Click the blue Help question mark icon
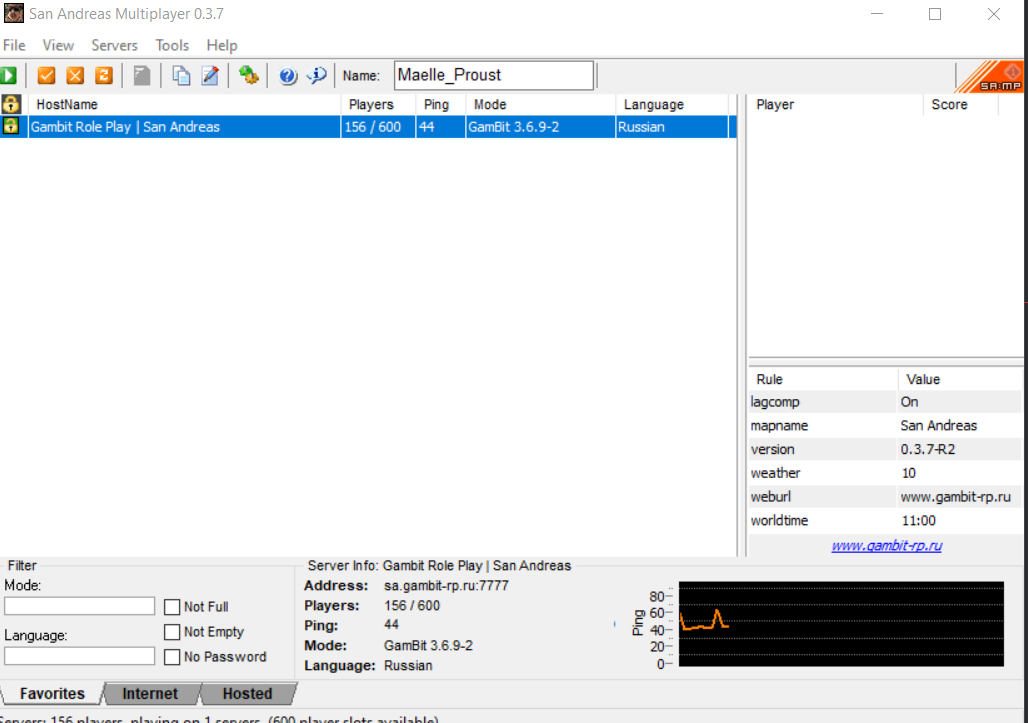 point(288,76)
